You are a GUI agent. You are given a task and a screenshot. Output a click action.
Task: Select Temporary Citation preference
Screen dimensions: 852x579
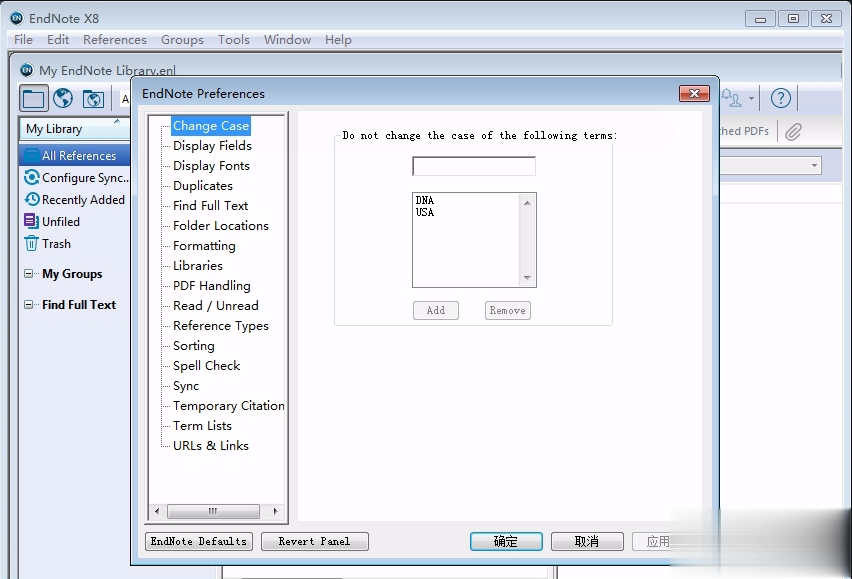tap(229, 406)
